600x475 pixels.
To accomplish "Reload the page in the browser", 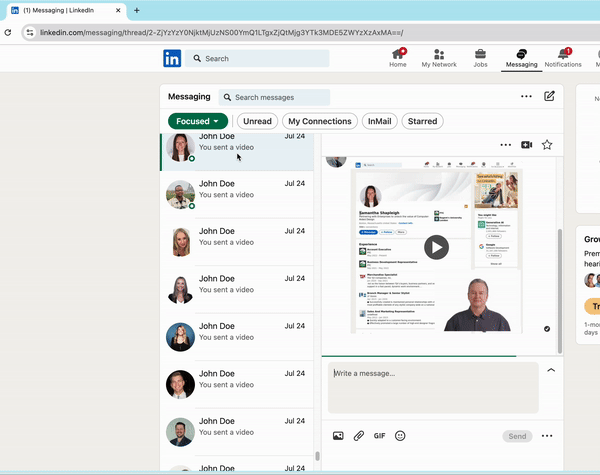I will (8, 33).
